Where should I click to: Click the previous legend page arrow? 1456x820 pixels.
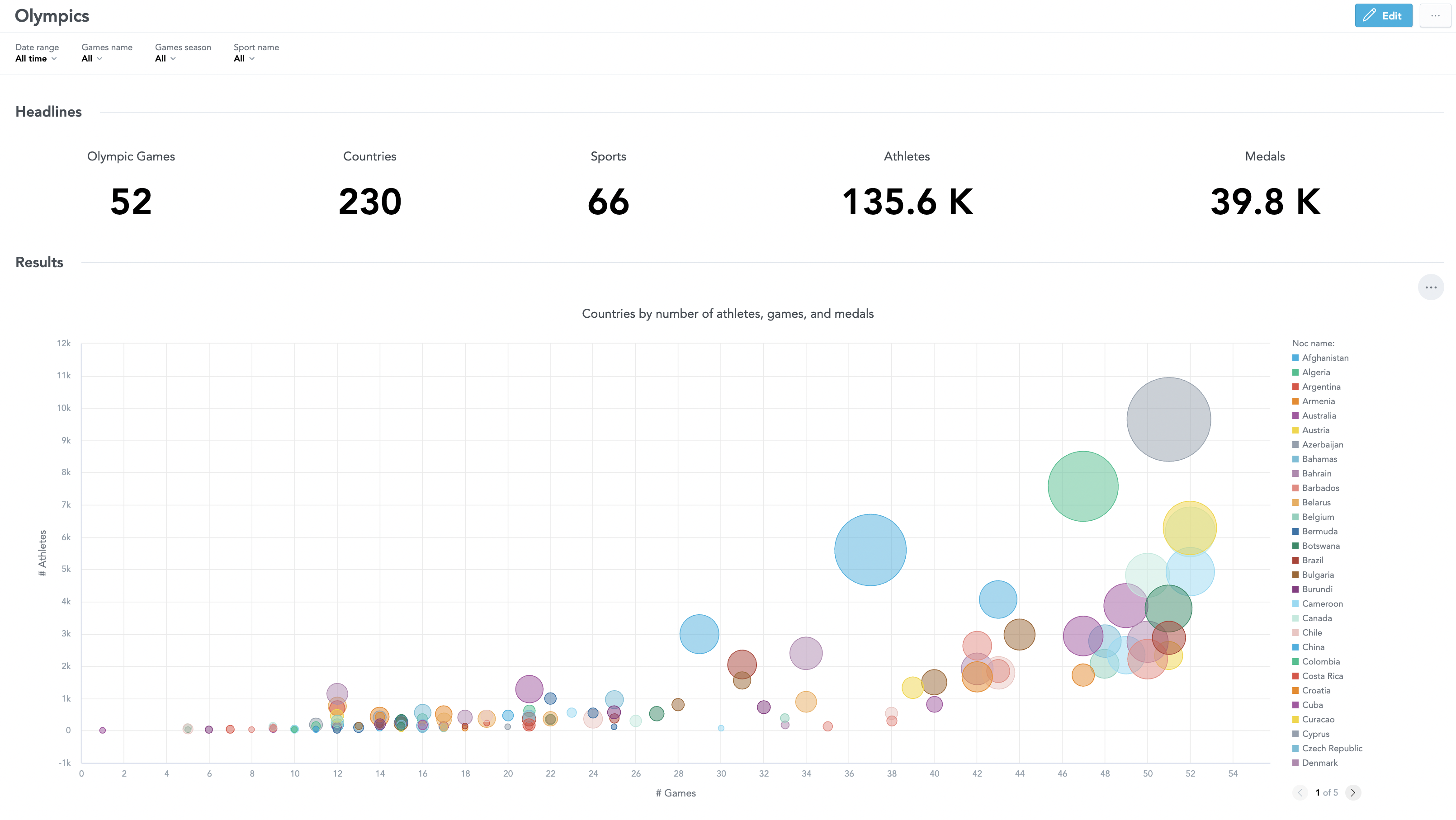(x=1300, y=792)
